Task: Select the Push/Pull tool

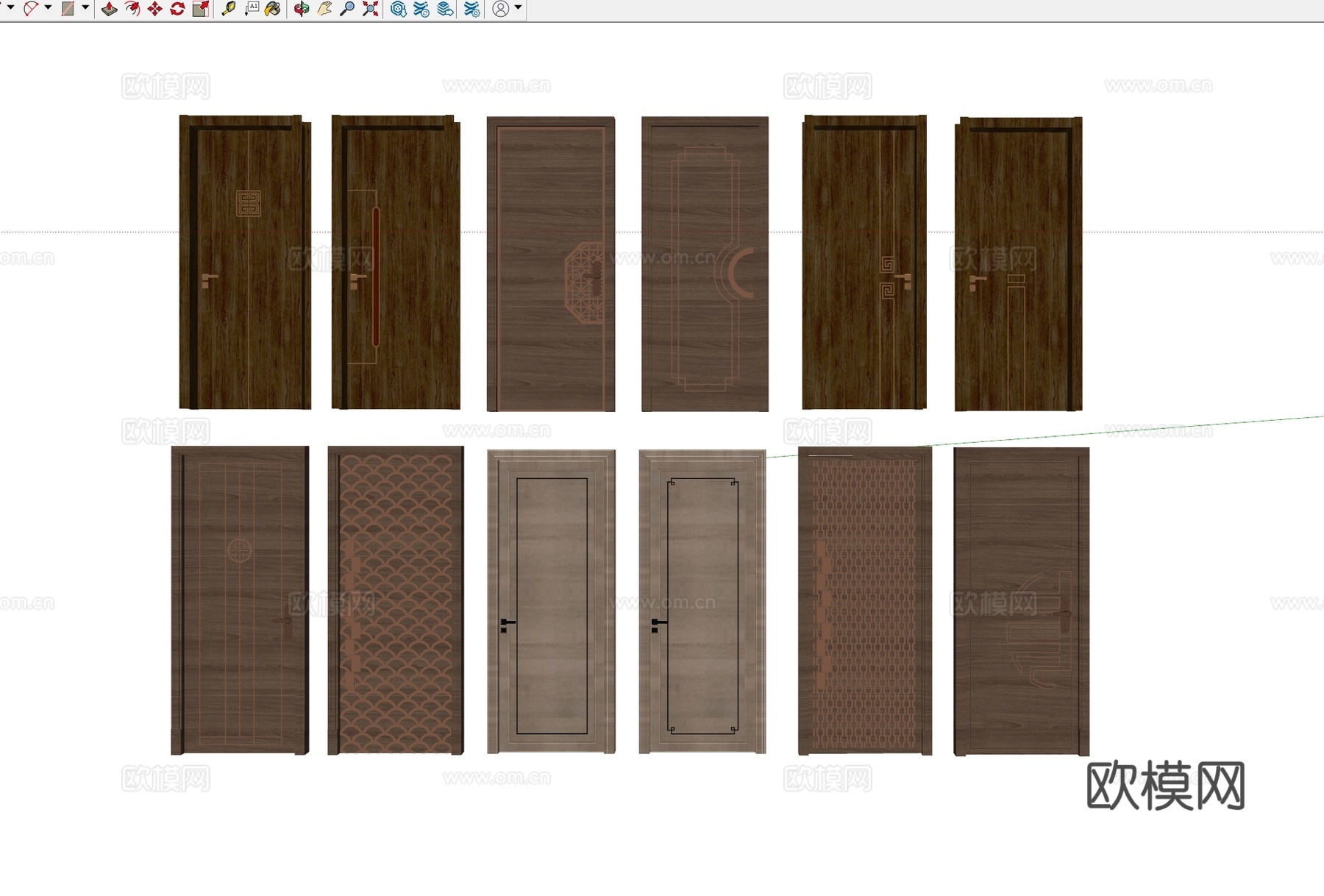Action: click(x=110, y=9)
